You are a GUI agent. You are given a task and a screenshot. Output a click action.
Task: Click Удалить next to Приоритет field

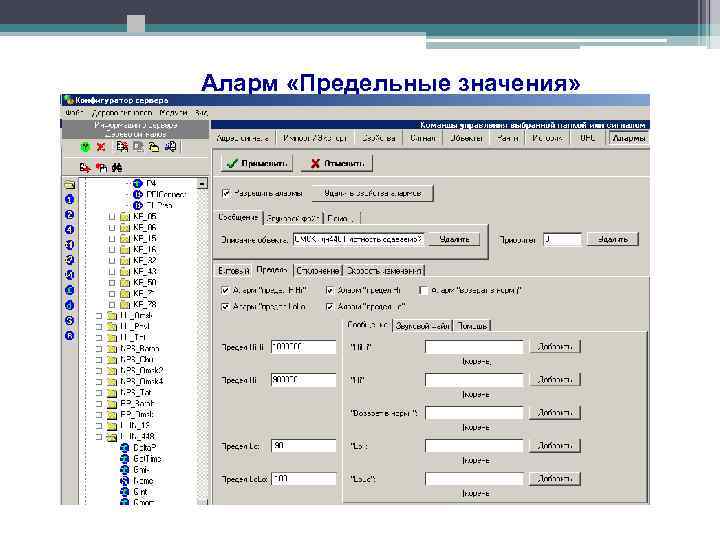[x=613, y=239]
